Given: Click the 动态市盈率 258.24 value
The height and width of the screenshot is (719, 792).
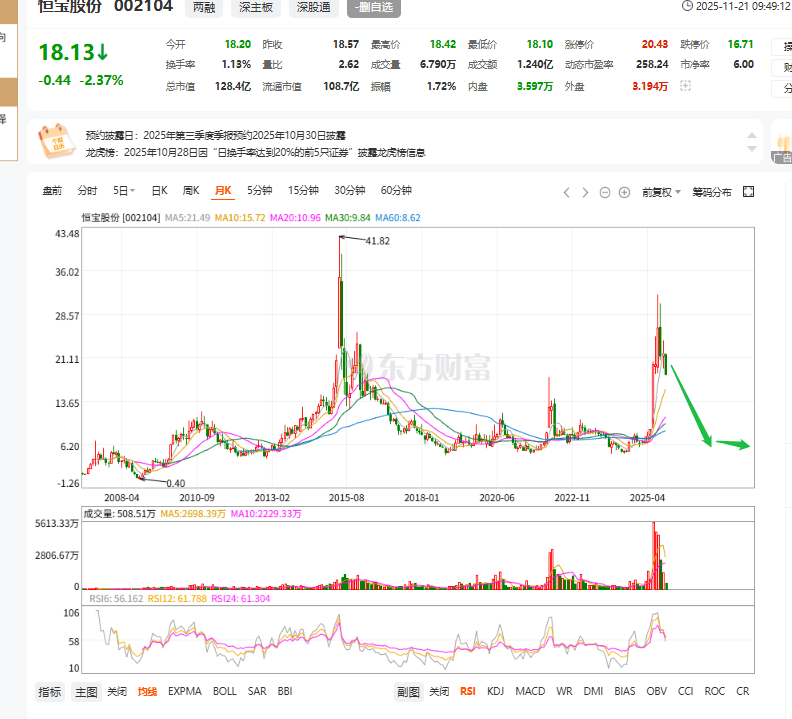Looking at the screenshot, I should [652, 64].
